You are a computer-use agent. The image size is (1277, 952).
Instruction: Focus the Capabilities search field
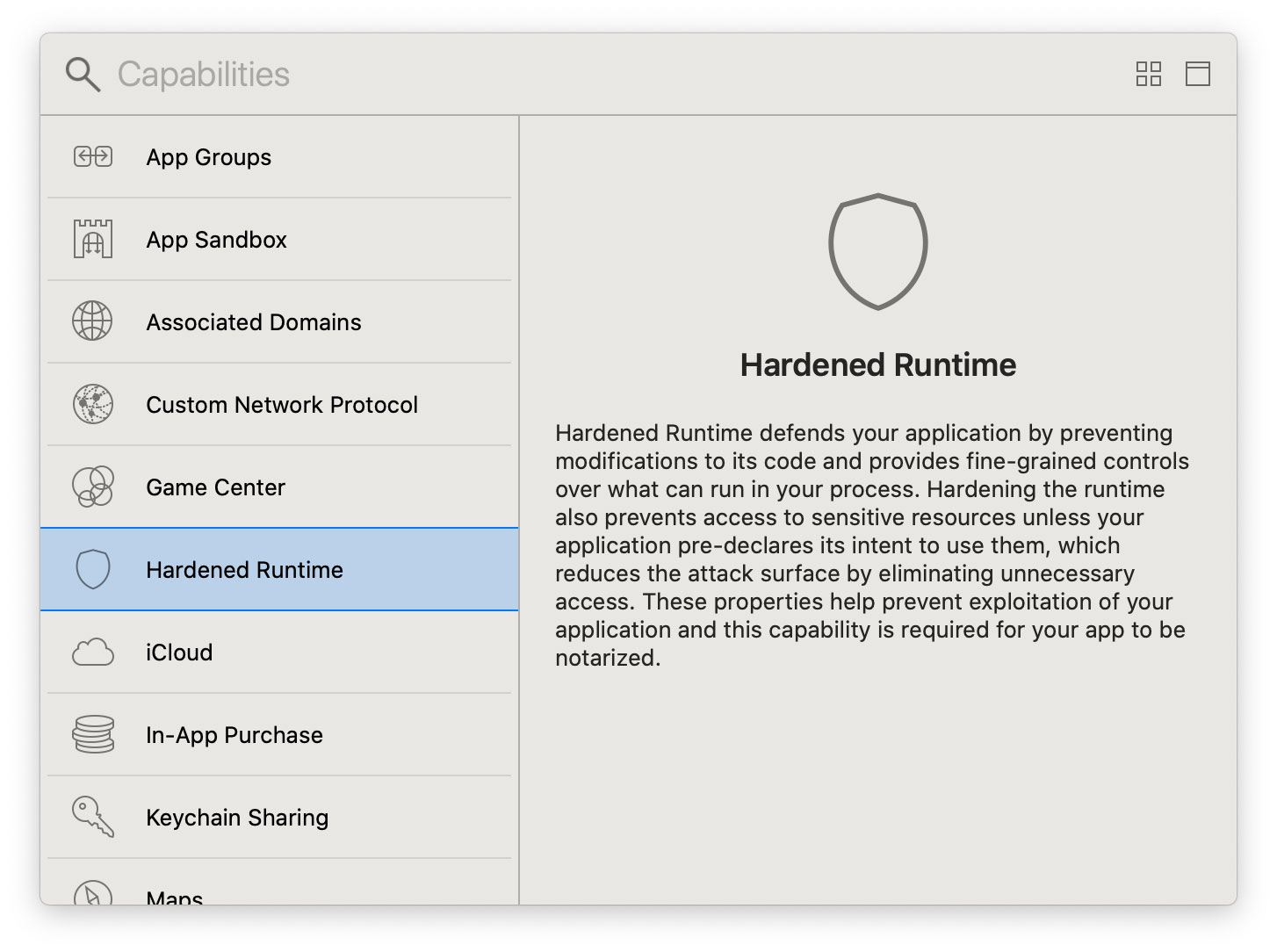(597, 75)
